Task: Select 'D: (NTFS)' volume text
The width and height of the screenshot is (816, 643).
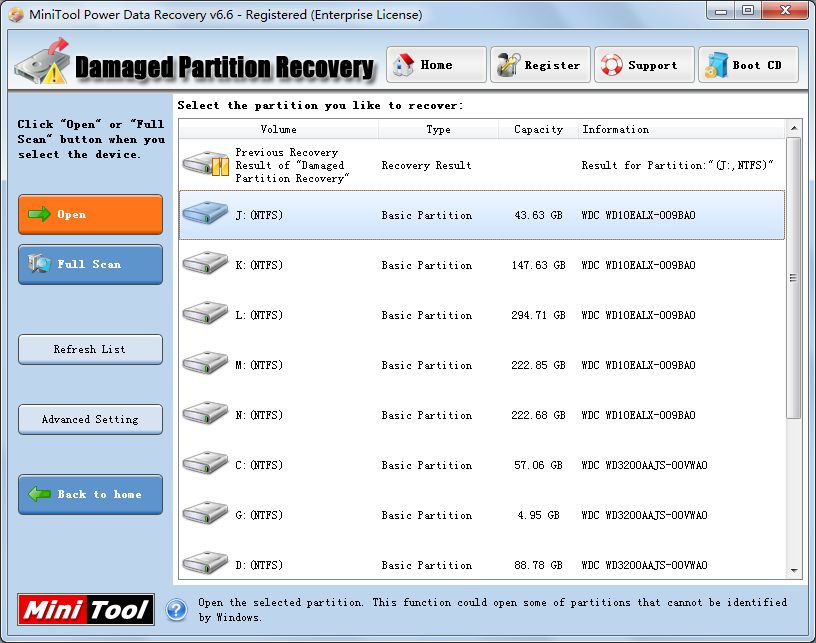Action: (x=259, y=564)
